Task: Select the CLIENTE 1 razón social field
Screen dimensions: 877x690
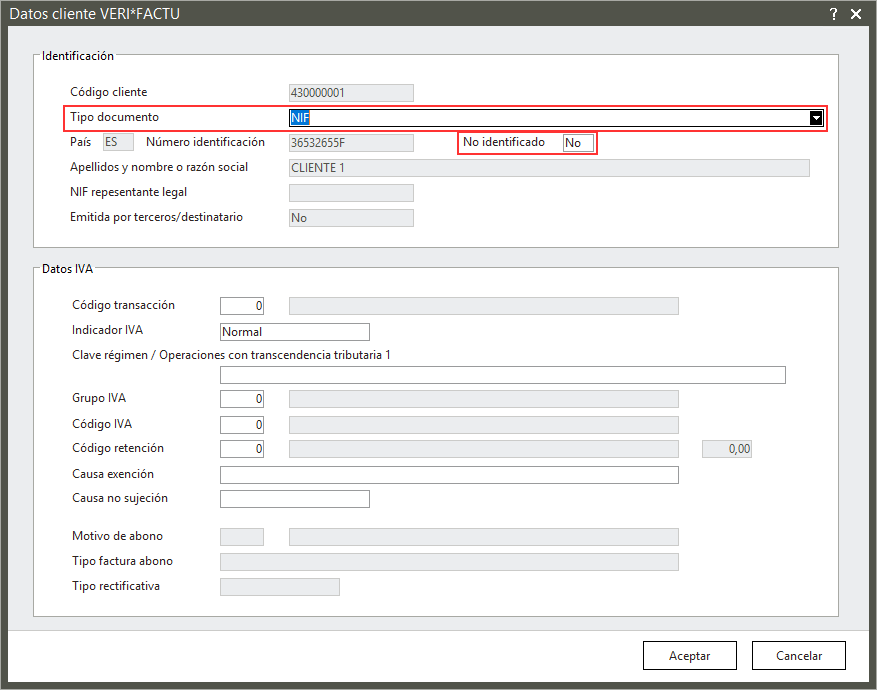Action: tap(548, 168)
